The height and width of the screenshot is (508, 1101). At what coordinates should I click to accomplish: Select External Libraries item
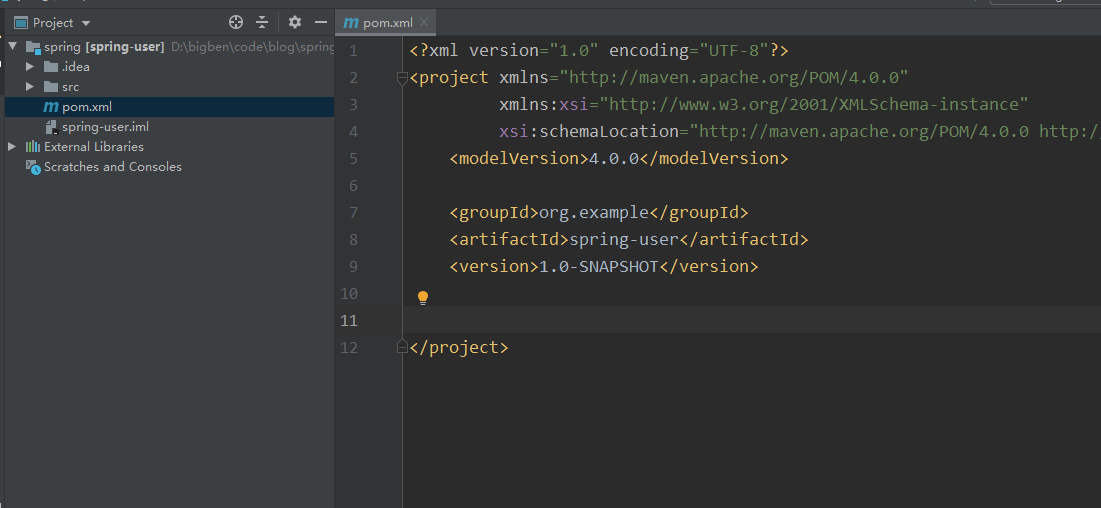click(x=93, y=147)
